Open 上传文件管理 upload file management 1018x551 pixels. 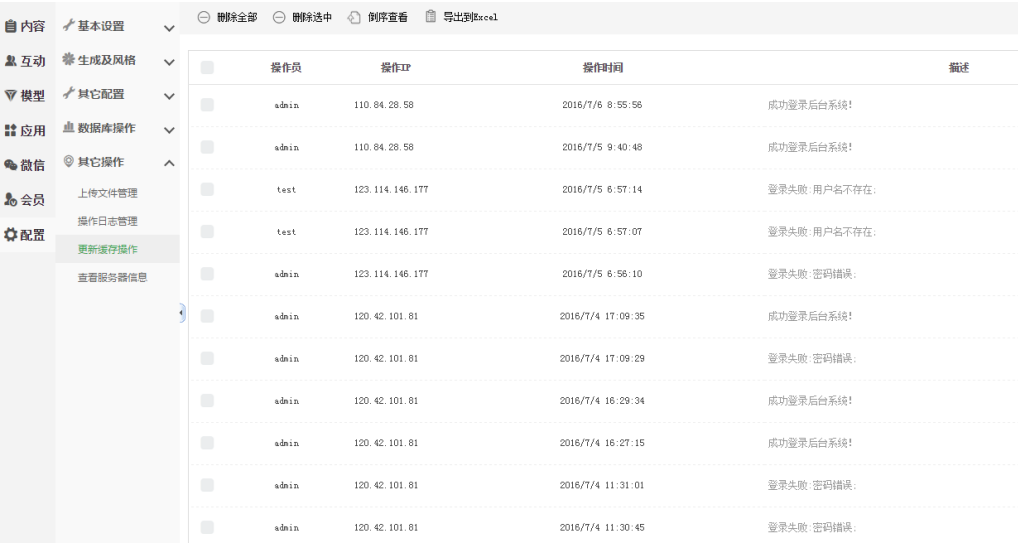(107, 193)
